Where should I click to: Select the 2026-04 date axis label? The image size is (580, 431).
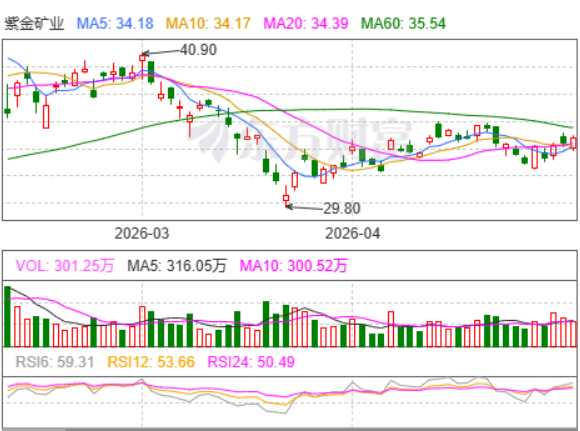352,233
